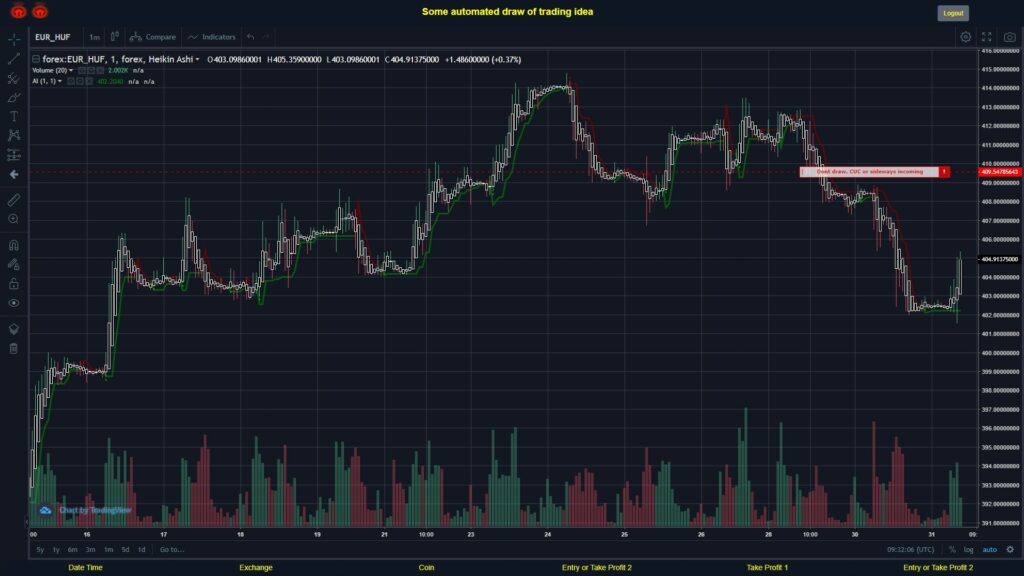Select the brush drawing tool
Image resolution: width=1024 pixels, height=576 pixels.
point(14,97)
